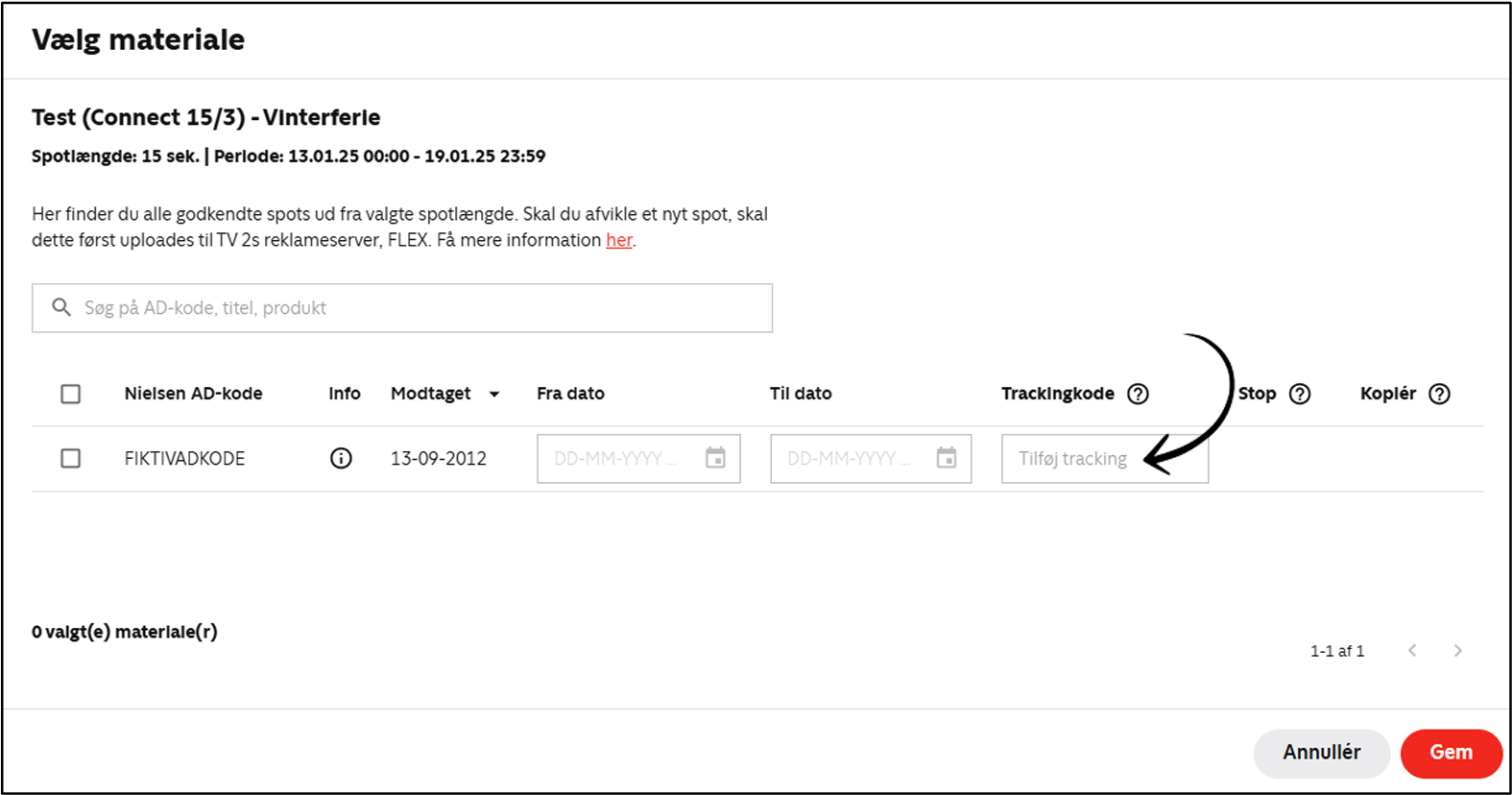Image resolution: width=1512 pixels, height=795 pixels.
Task: Click the Stop column header text
Action: 1257,394
